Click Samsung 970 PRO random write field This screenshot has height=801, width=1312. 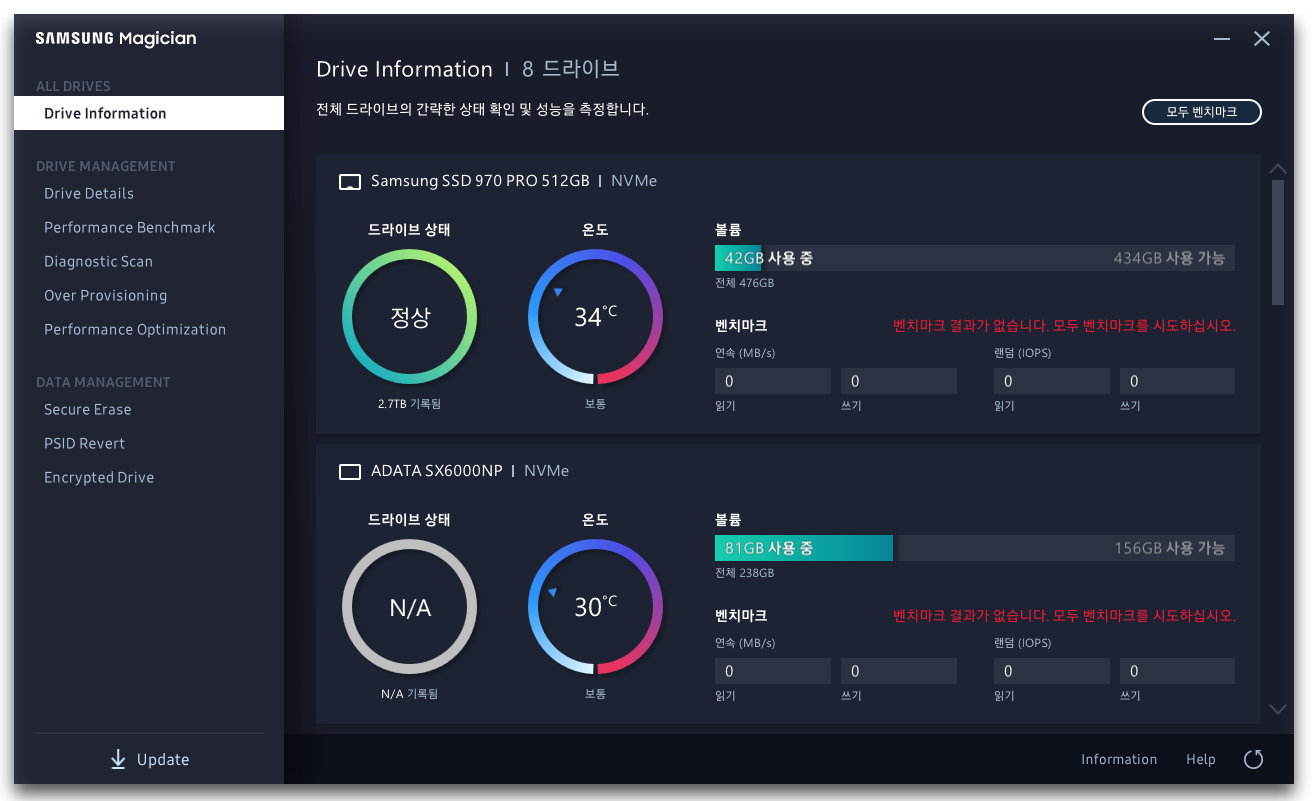pos(1177,381)
